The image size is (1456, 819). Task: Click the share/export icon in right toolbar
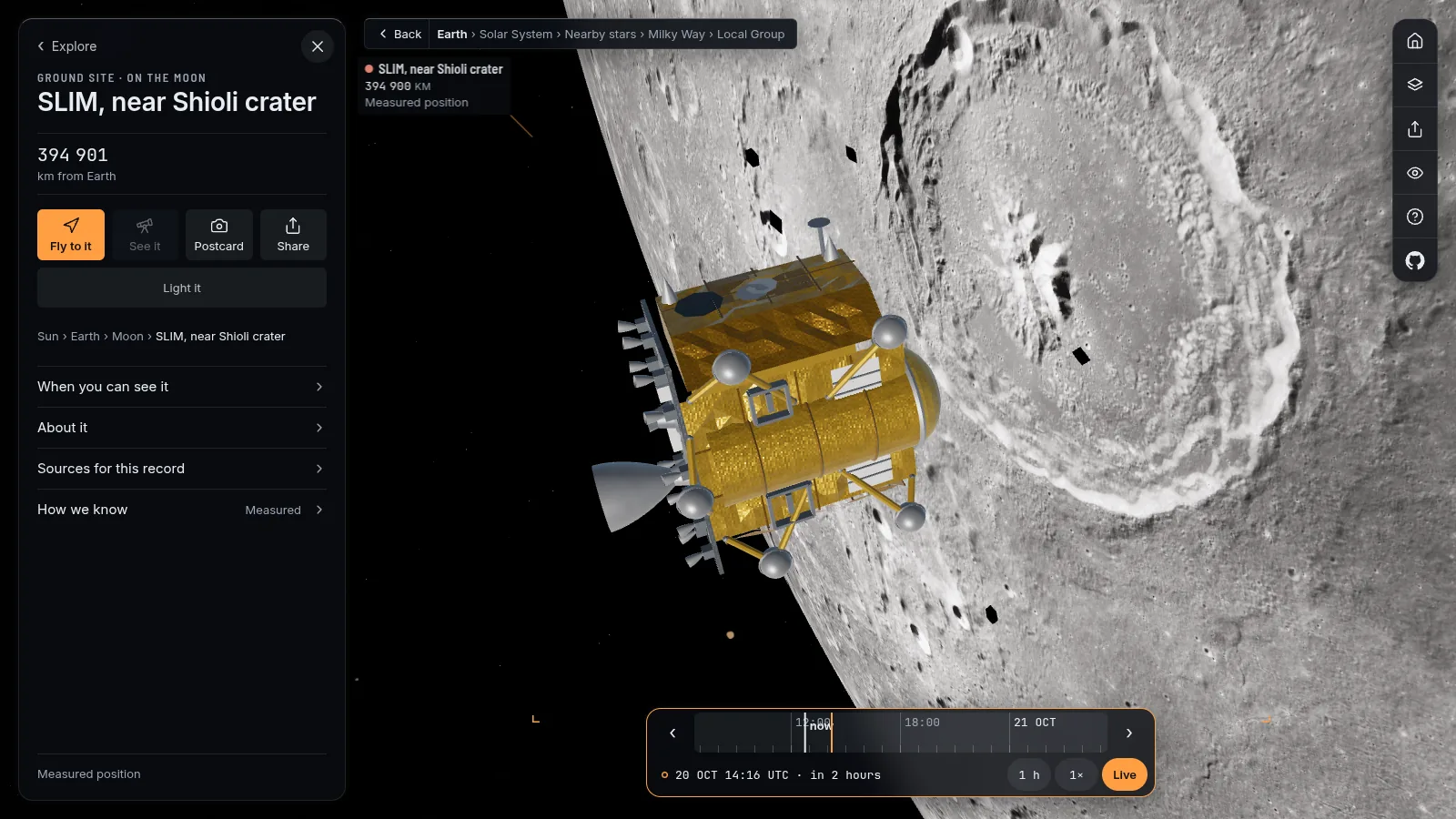1415,129
